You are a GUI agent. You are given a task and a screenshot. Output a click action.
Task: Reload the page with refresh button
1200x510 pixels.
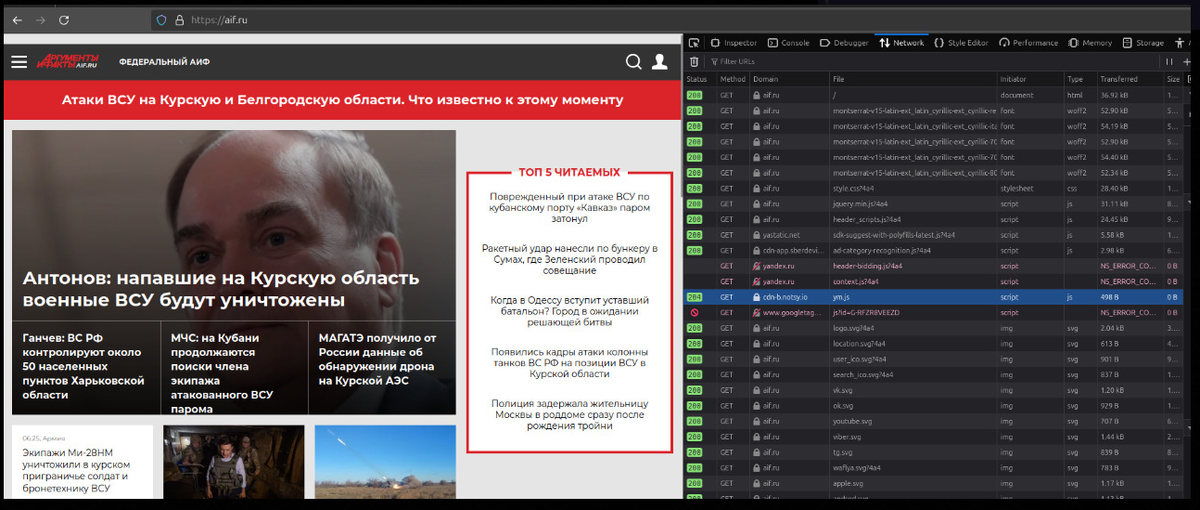(x=64, y=19)
